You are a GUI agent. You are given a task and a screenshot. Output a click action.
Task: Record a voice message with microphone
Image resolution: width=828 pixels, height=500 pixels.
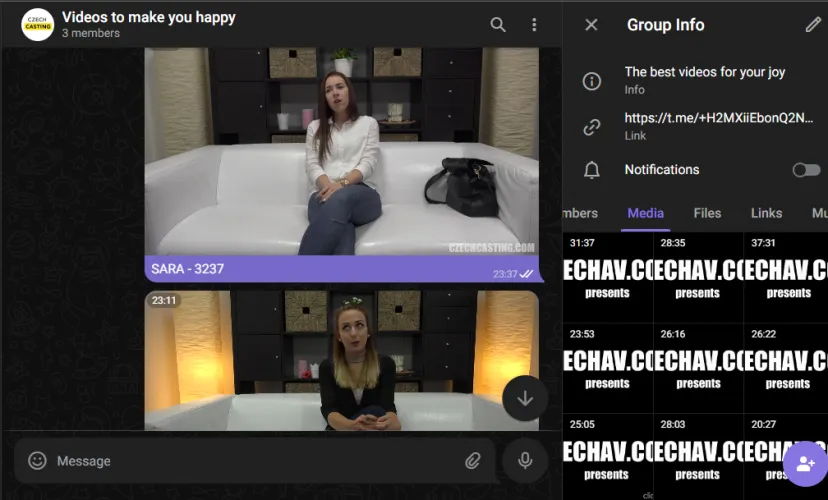click(x=525, y=460)
